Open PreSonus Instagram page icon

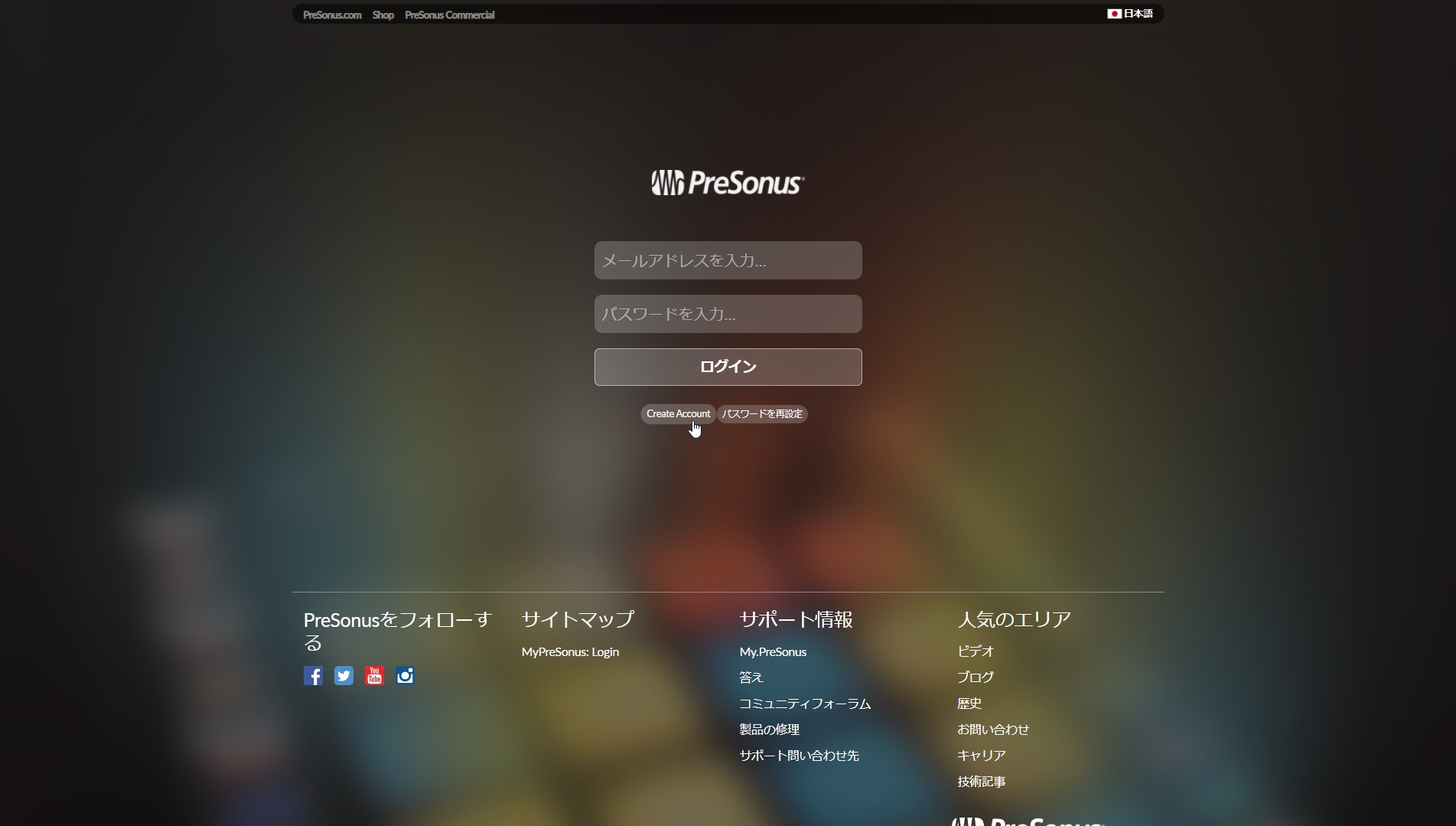pyautogui.click(x=405, y=676)
